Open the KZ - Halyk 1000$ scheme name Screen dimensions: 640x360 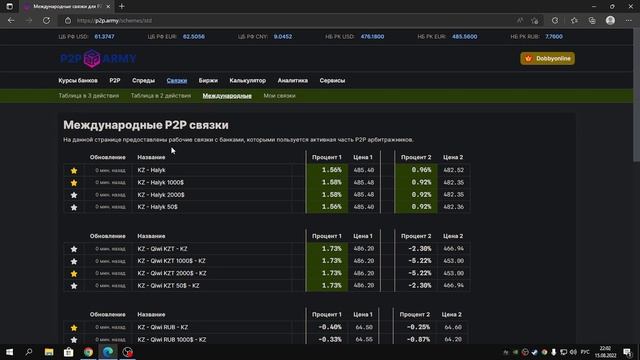tap(160, 182)
